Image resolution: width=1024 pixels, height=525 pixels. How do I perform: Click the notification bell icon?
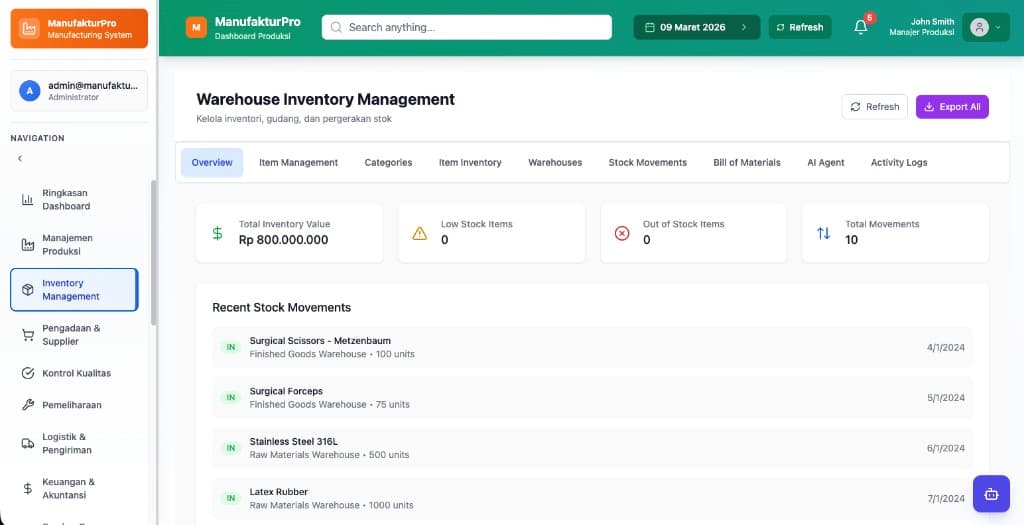point(860,28)
